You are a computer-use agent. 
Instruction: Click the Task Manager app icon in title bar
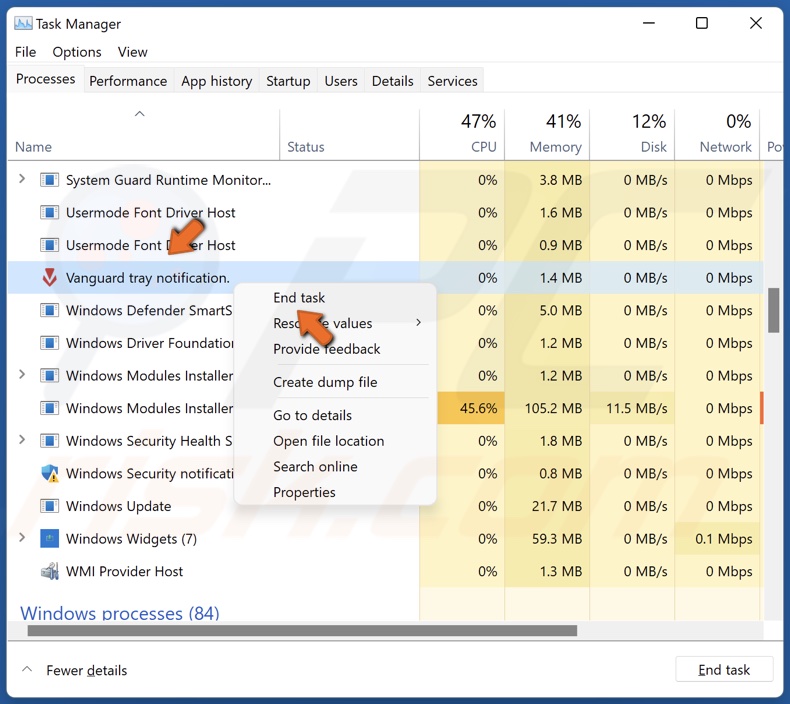pyautogui.click(x=23, y=24)
